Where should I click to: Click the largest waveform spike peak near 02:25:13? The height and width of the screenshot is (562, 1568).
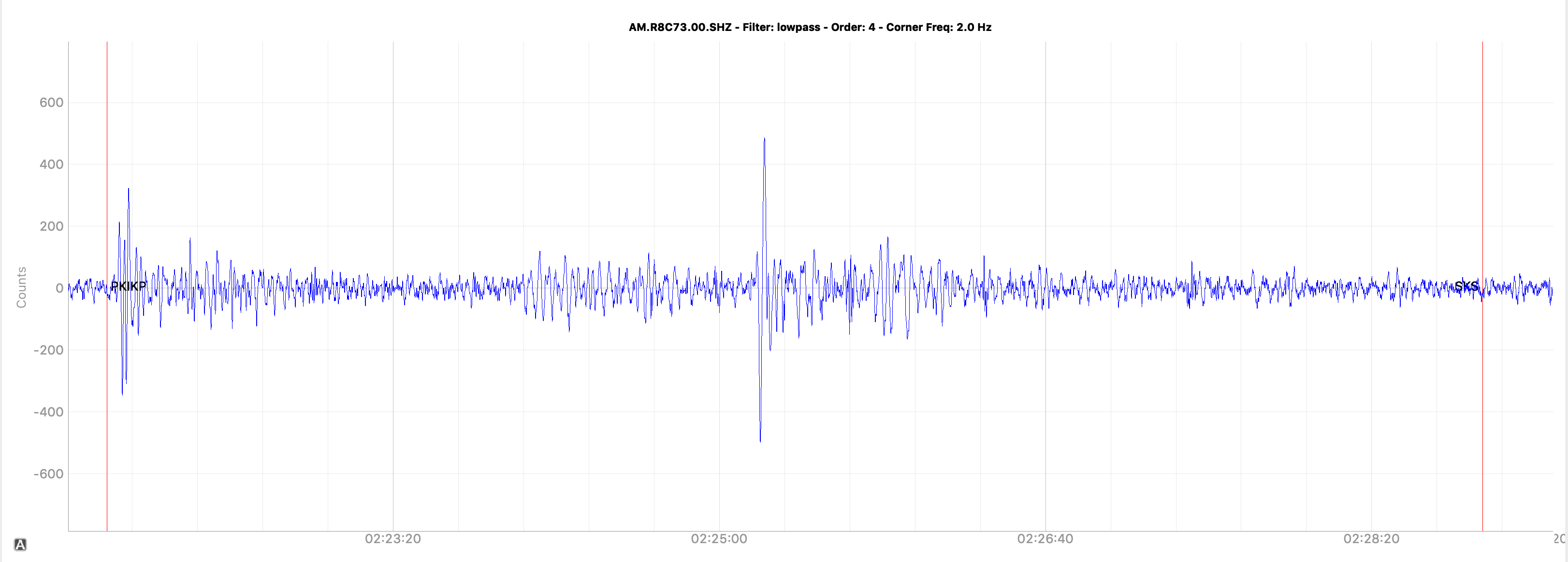coord(764,139)
